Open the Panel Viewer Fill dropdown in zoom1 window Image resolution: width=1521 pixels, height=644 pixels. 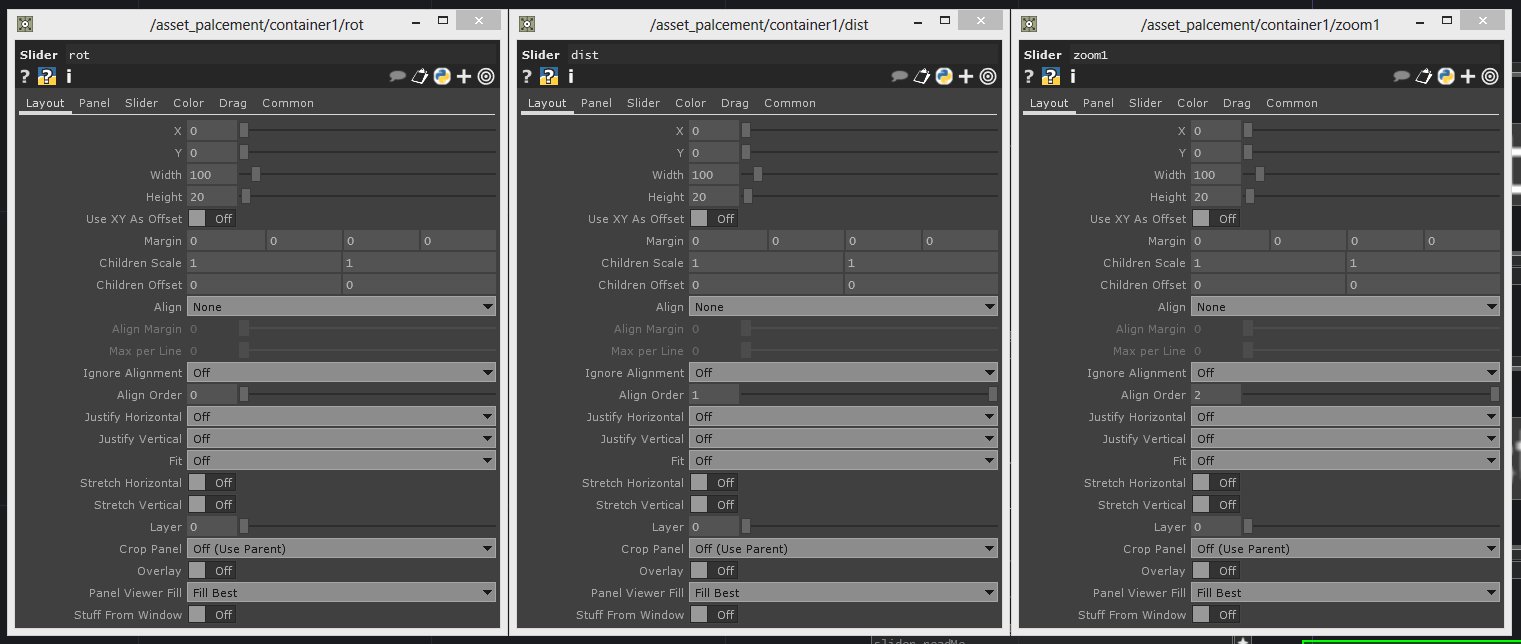1345,593
